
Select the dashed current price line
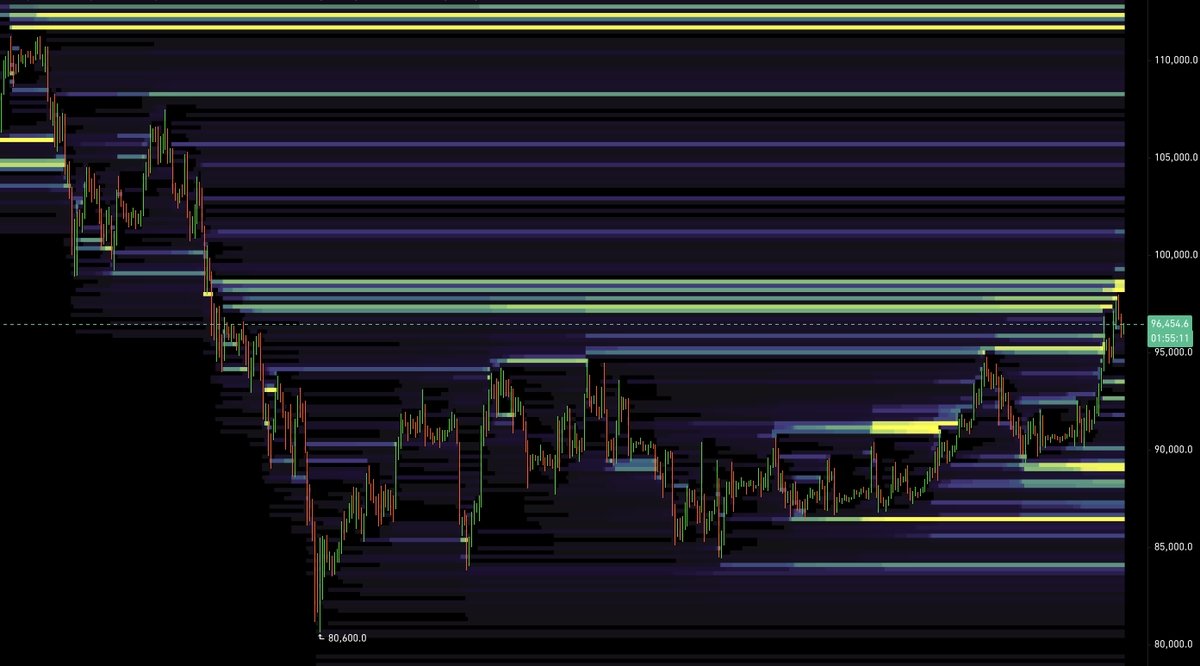coord(600,323)
